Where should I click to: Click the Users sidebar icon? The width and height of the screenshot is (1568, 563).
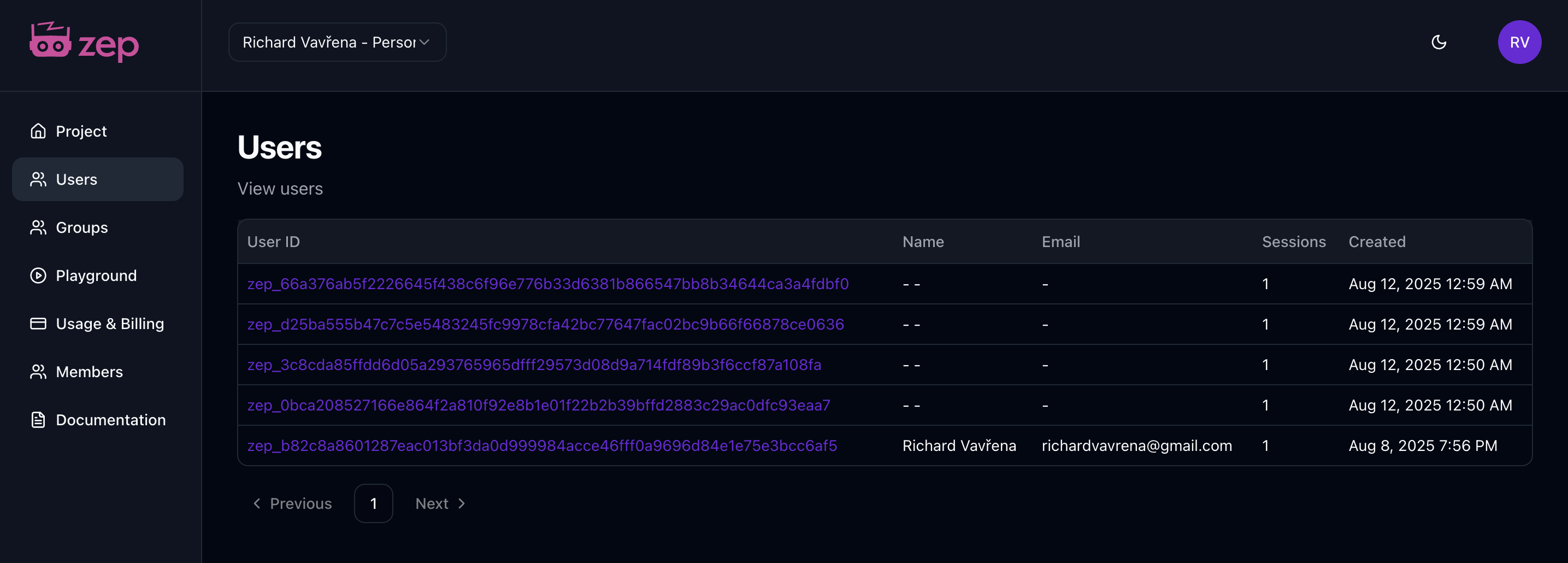(38, 179)
